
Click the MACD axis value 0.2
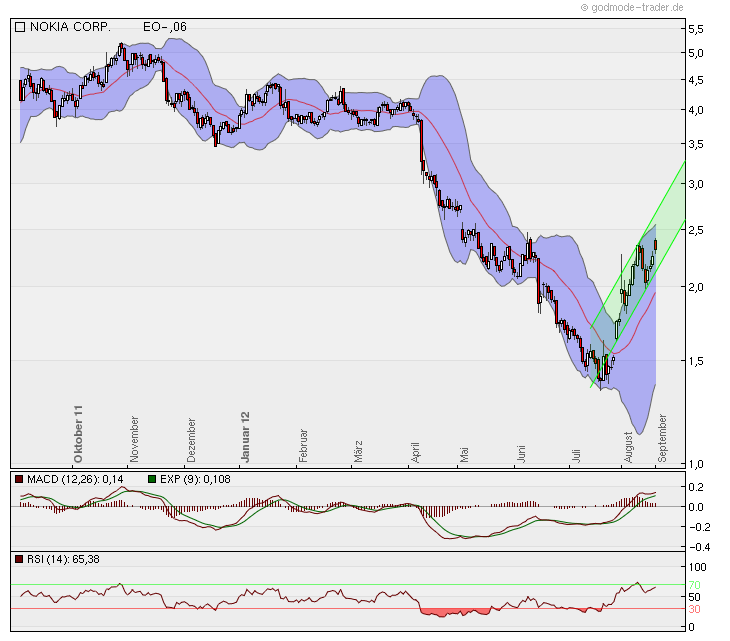click(x=696, y=487)
